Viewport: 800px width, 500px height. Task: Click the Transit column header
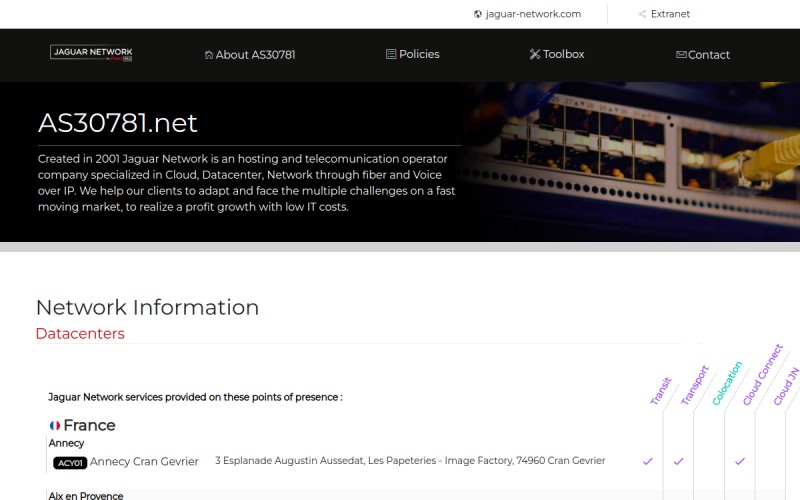[x=661, y=391]
